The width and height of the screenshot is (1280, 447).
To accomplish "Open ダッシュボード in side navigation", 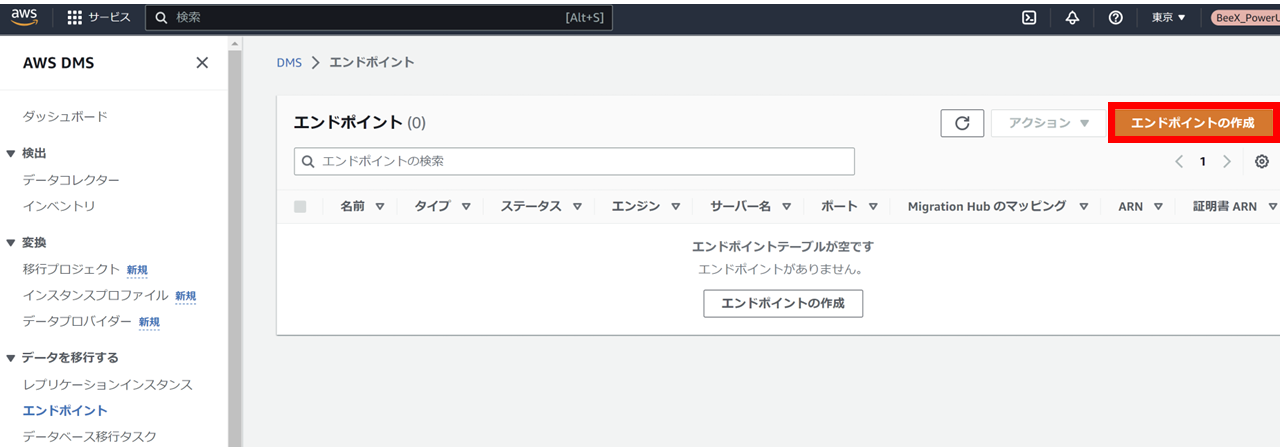I will [x=65, y=117].
